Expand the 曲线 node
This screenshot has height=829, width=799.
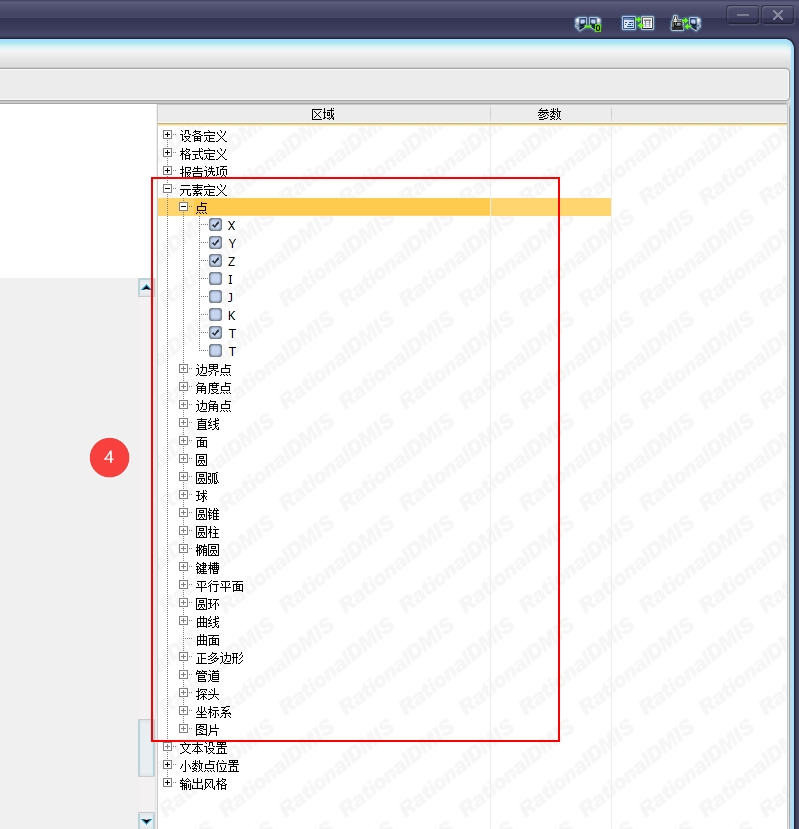[x=183, y=620]
